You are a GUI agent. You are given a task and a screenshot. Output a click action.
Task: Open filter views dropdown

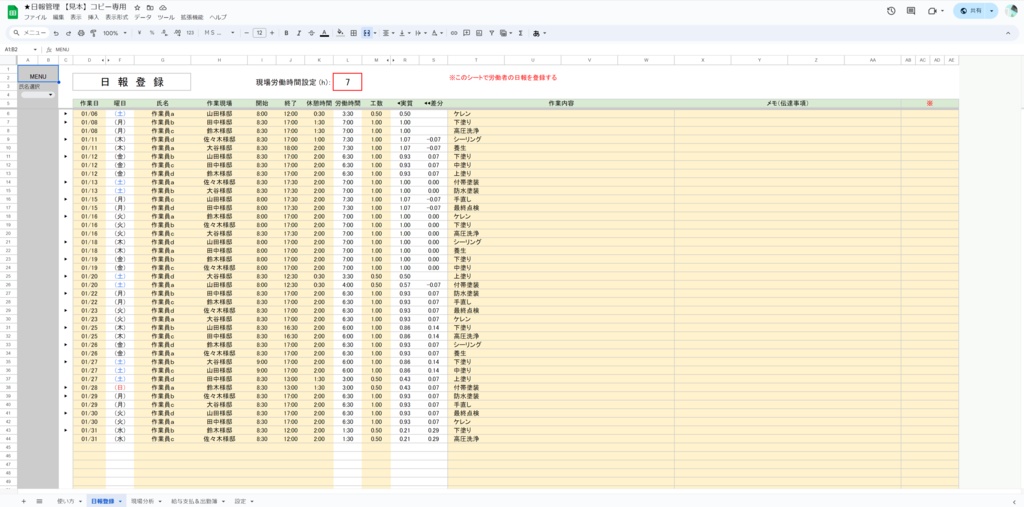pos(505,33)
